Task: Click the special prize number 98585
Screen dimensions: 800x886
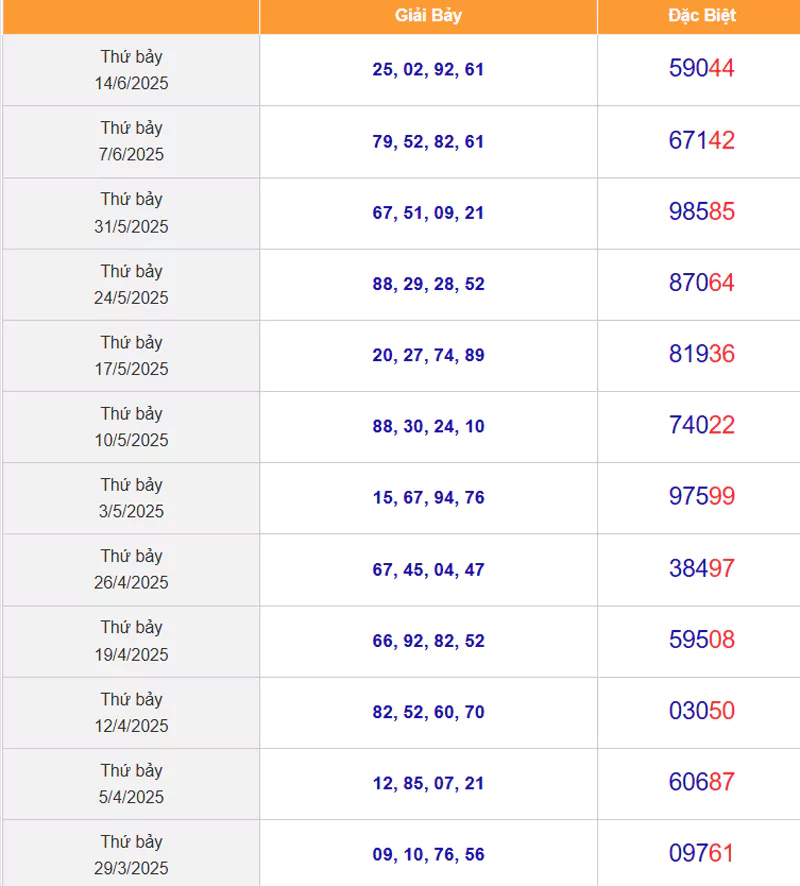Action: pos(702,211)
